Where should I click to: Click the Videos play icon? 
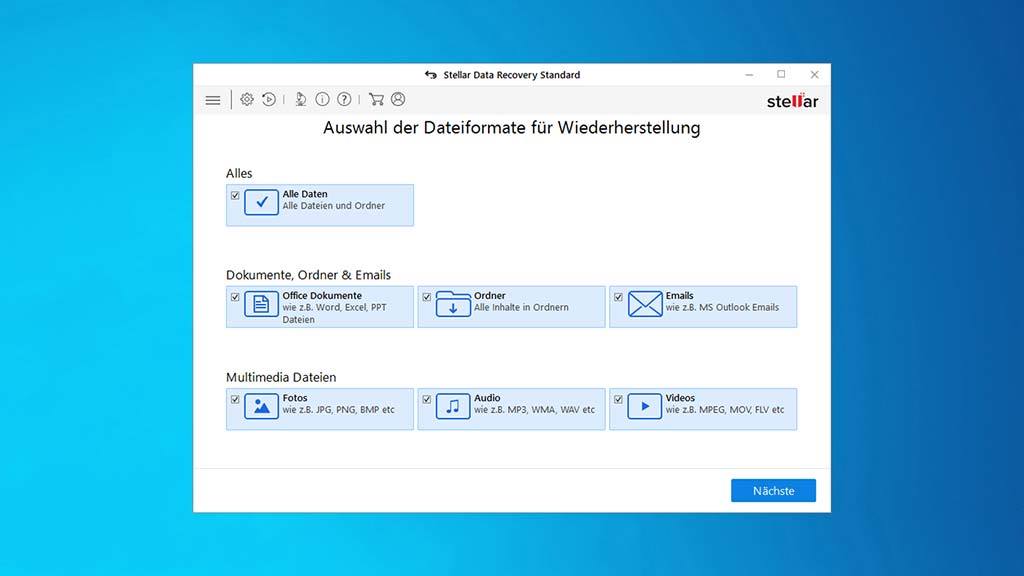645,406
